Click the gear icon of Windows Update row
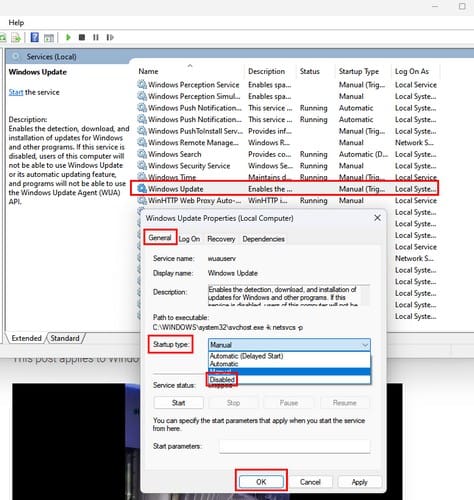 tap(142, 189)
